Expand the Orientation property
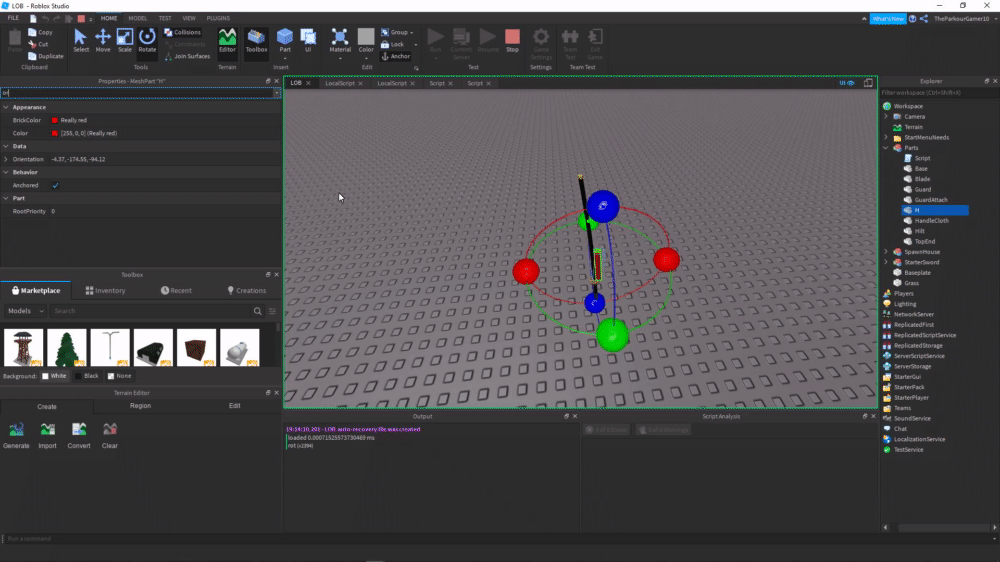The width and height of the screenshot is (1000, 562). tap(6, 159)
